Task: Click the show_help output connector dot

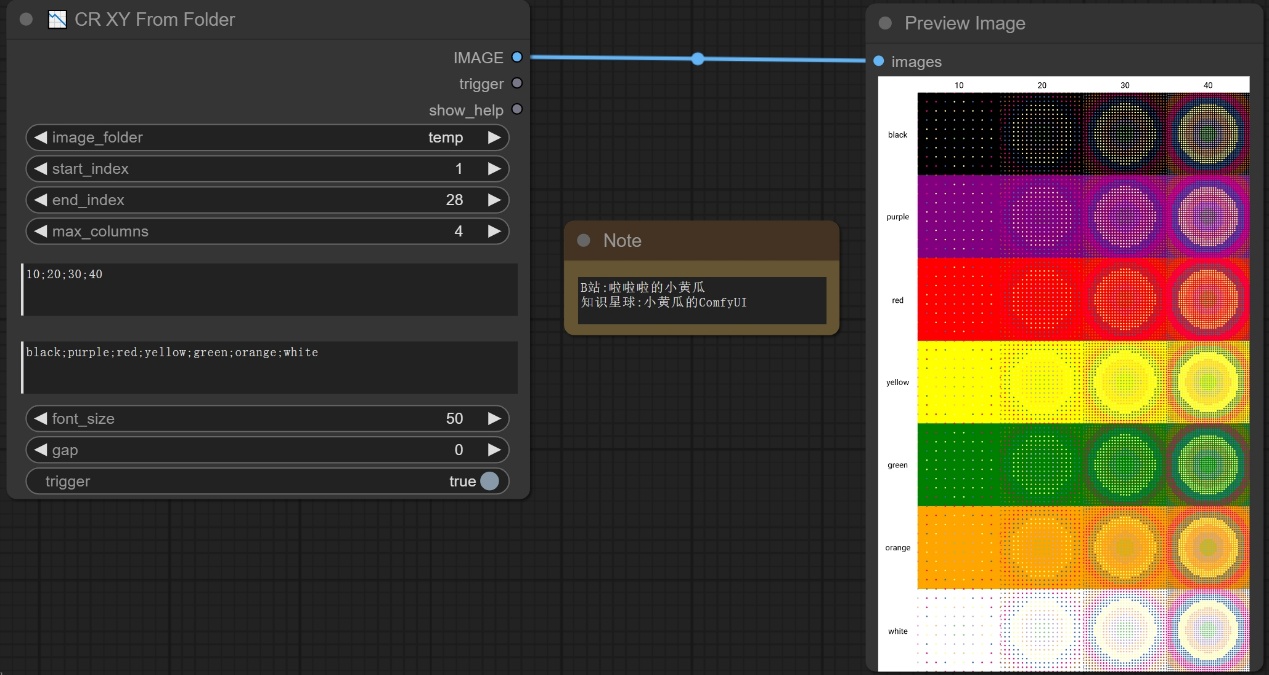Action: pos(517,110)
